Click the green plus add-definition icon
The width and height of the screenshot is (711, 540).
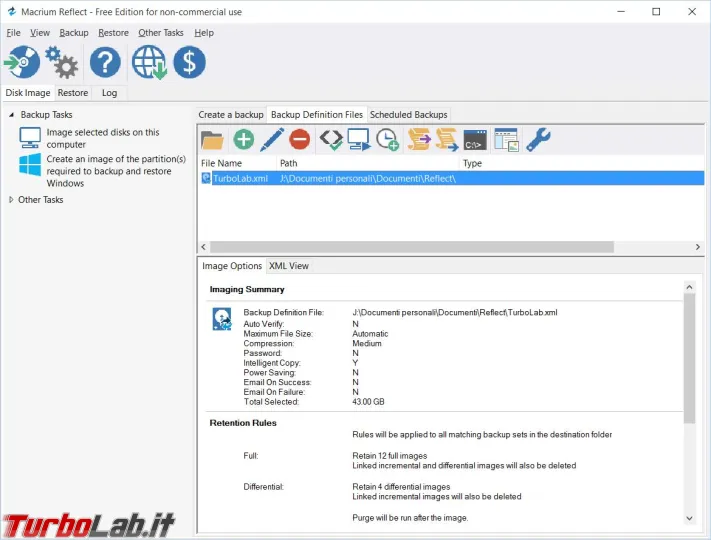(x=243, y=140)
